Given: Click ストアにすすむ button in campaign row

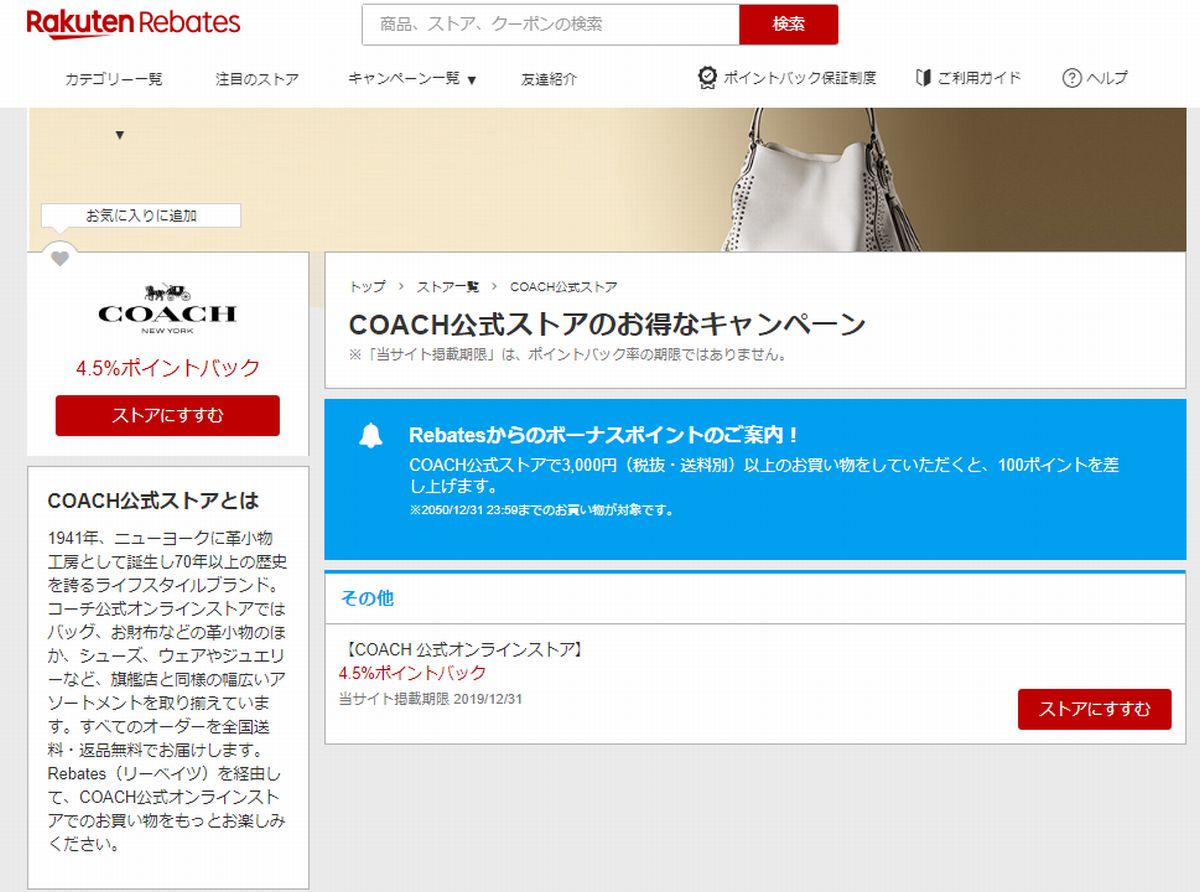Looking at the screenshot, I should [x=1095, y=709].
